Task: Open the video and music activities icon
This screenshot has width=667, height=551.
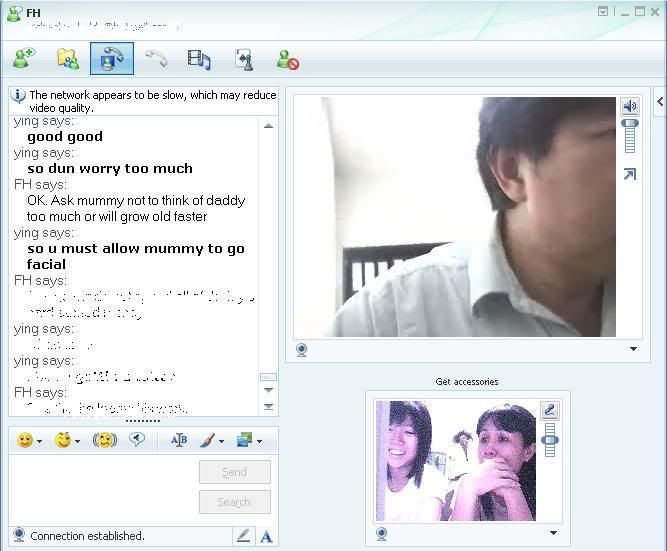Action: [199, 59]
